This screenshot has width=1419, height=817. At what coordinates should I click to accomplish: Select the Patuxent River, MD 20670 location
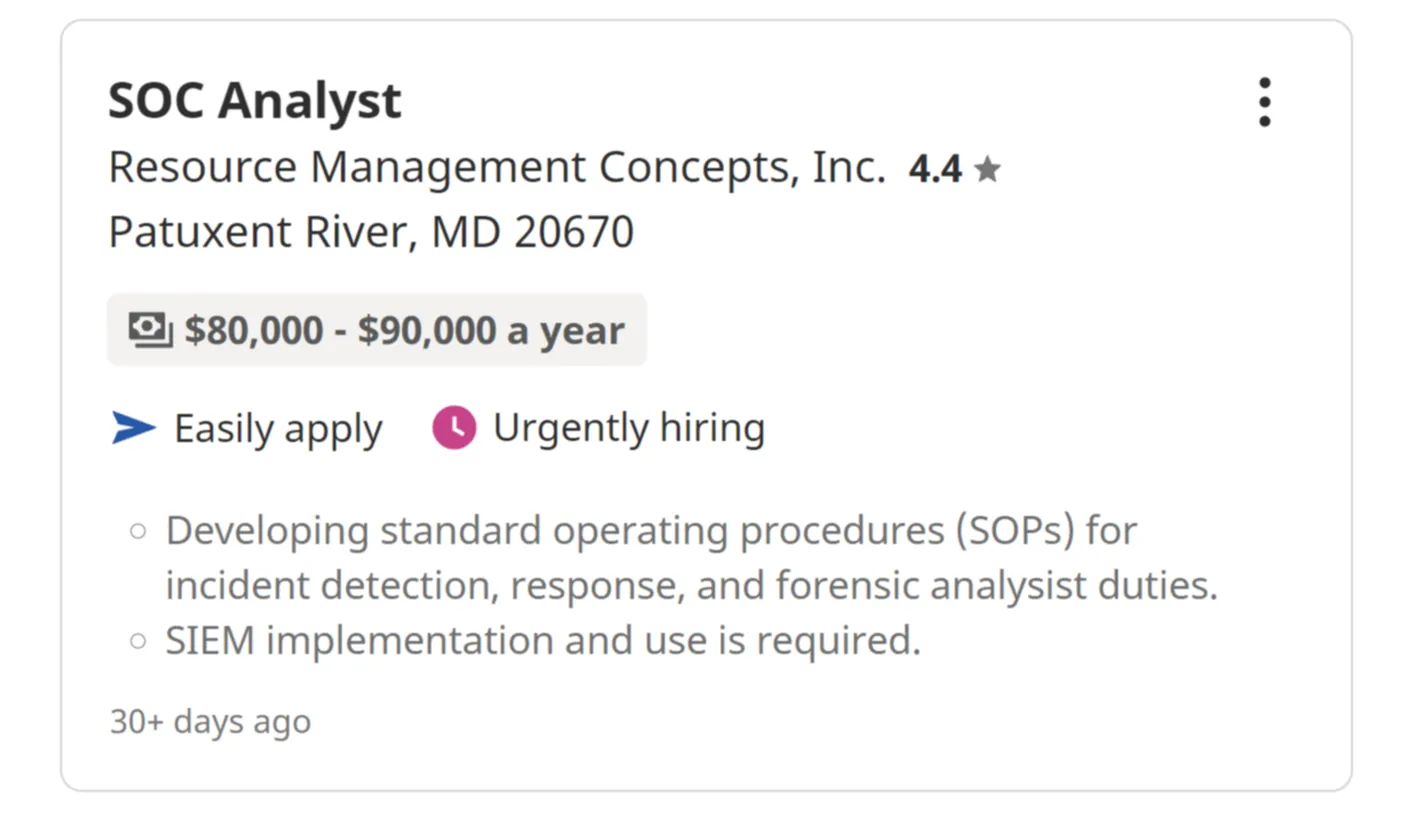(371, 232)
